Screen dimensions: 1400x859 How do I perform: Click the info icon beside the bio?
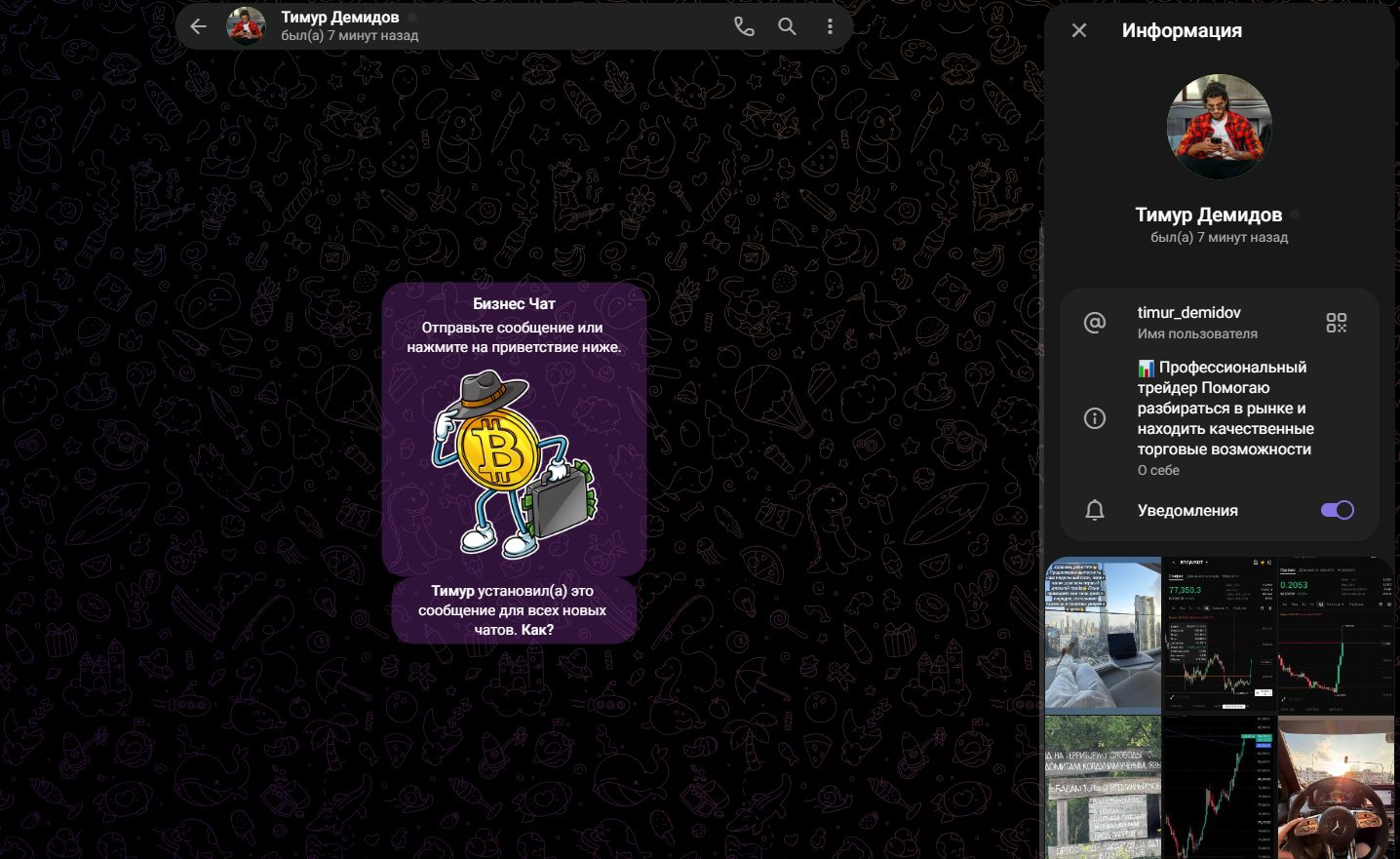(1095, 418)
